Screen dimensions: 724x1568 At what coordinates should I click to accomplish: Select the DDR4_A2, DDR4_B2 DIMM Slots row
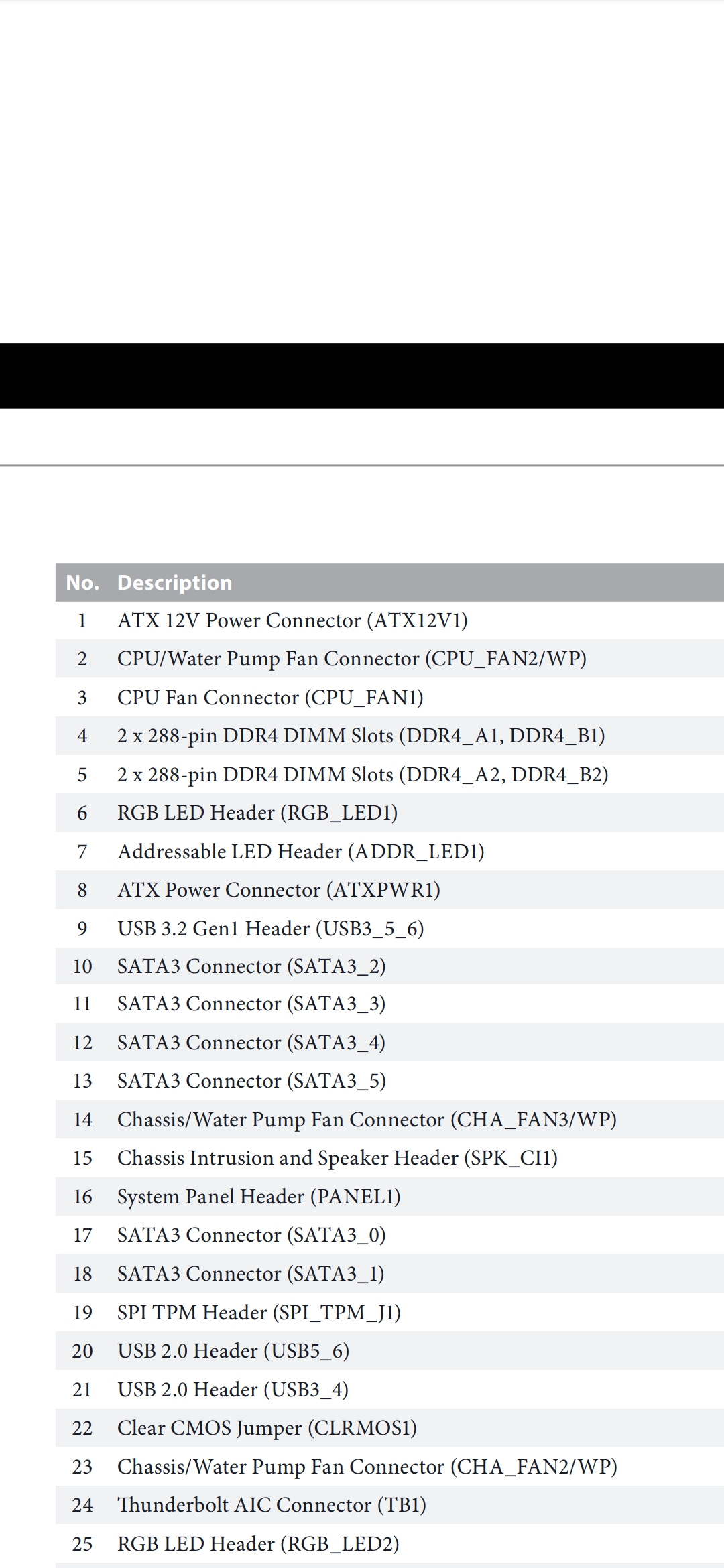[389, 775]
